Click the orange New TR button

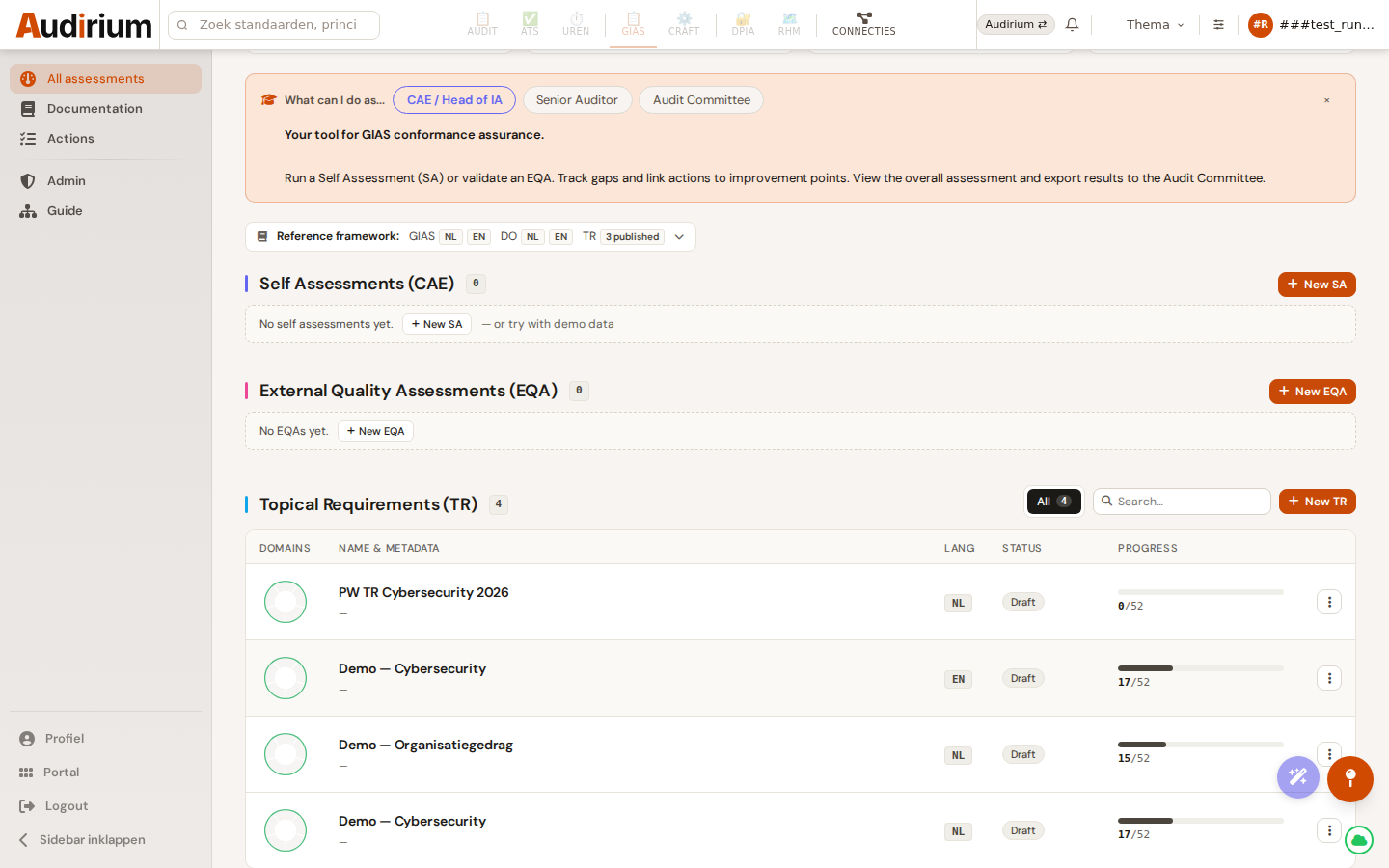[x=1318, y=502]
